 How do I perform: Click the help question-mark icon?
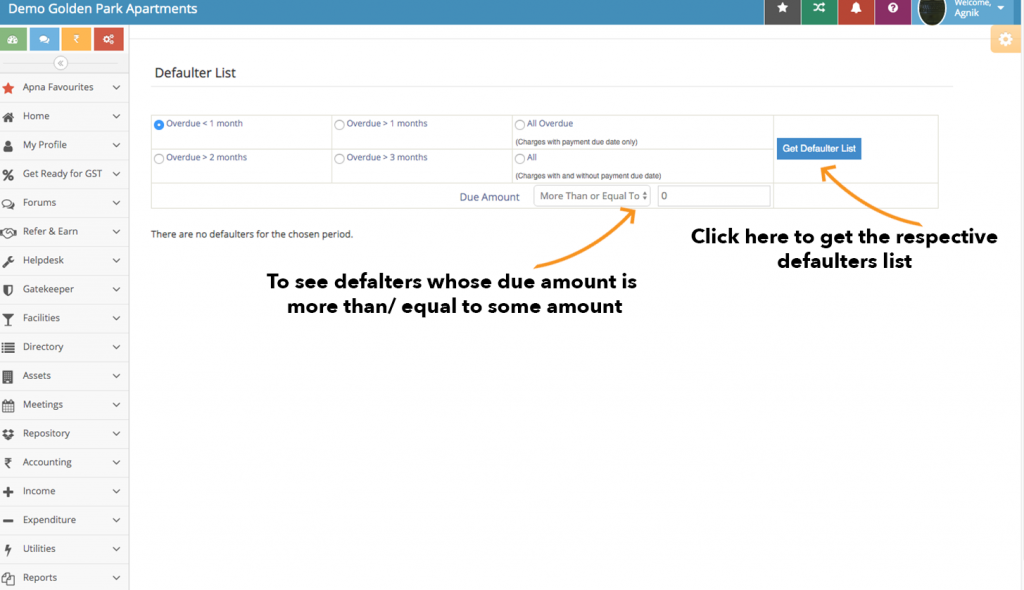pos(893,12)
